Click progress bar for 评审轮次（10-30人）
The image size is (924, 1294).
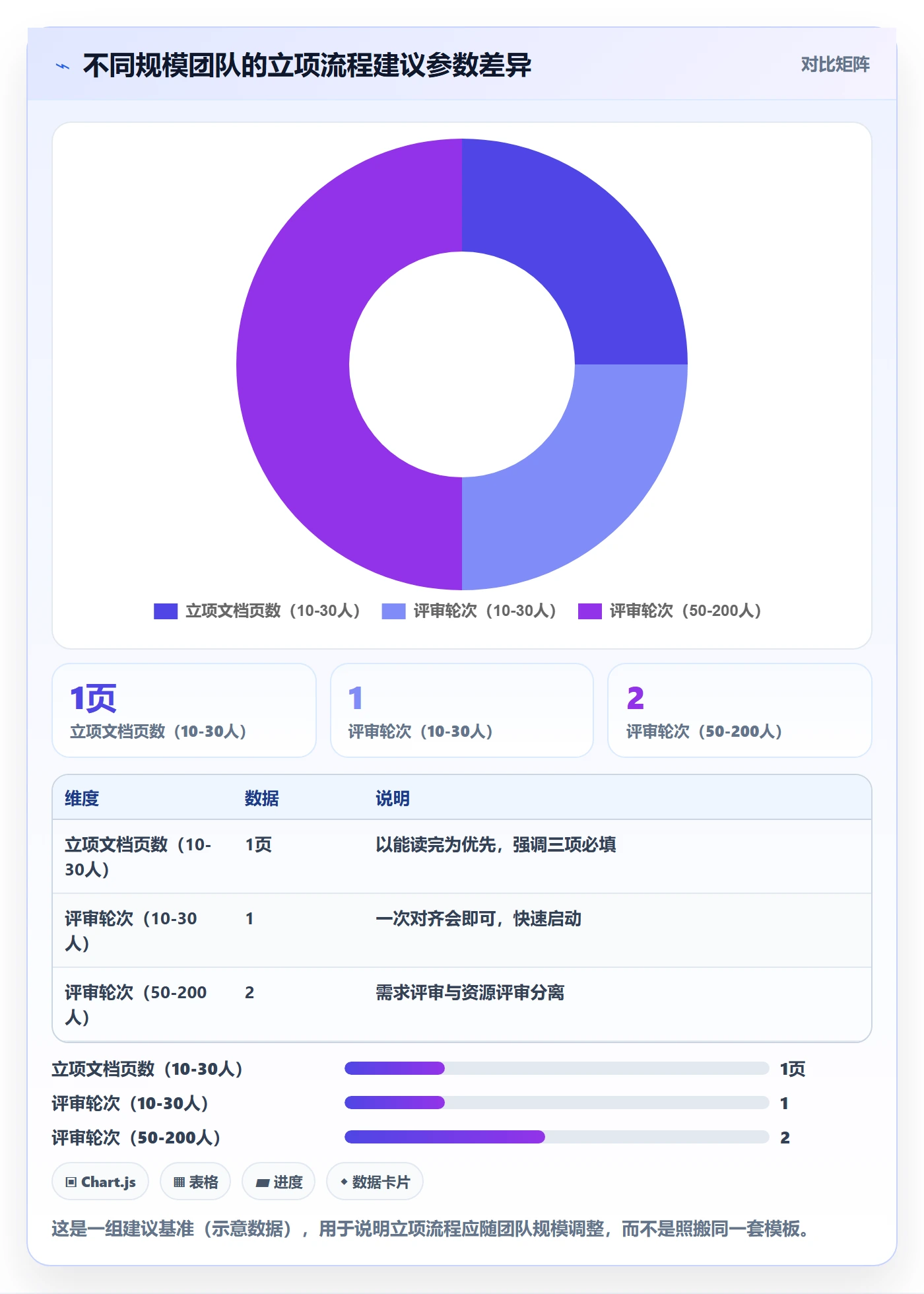point(556,1103)
